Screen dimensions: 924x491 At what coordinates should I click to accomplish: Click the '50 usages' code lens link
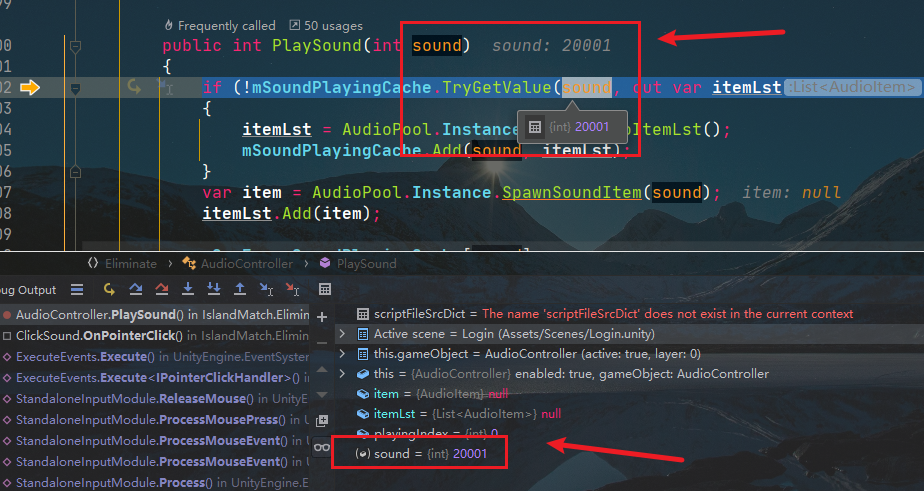325,25
